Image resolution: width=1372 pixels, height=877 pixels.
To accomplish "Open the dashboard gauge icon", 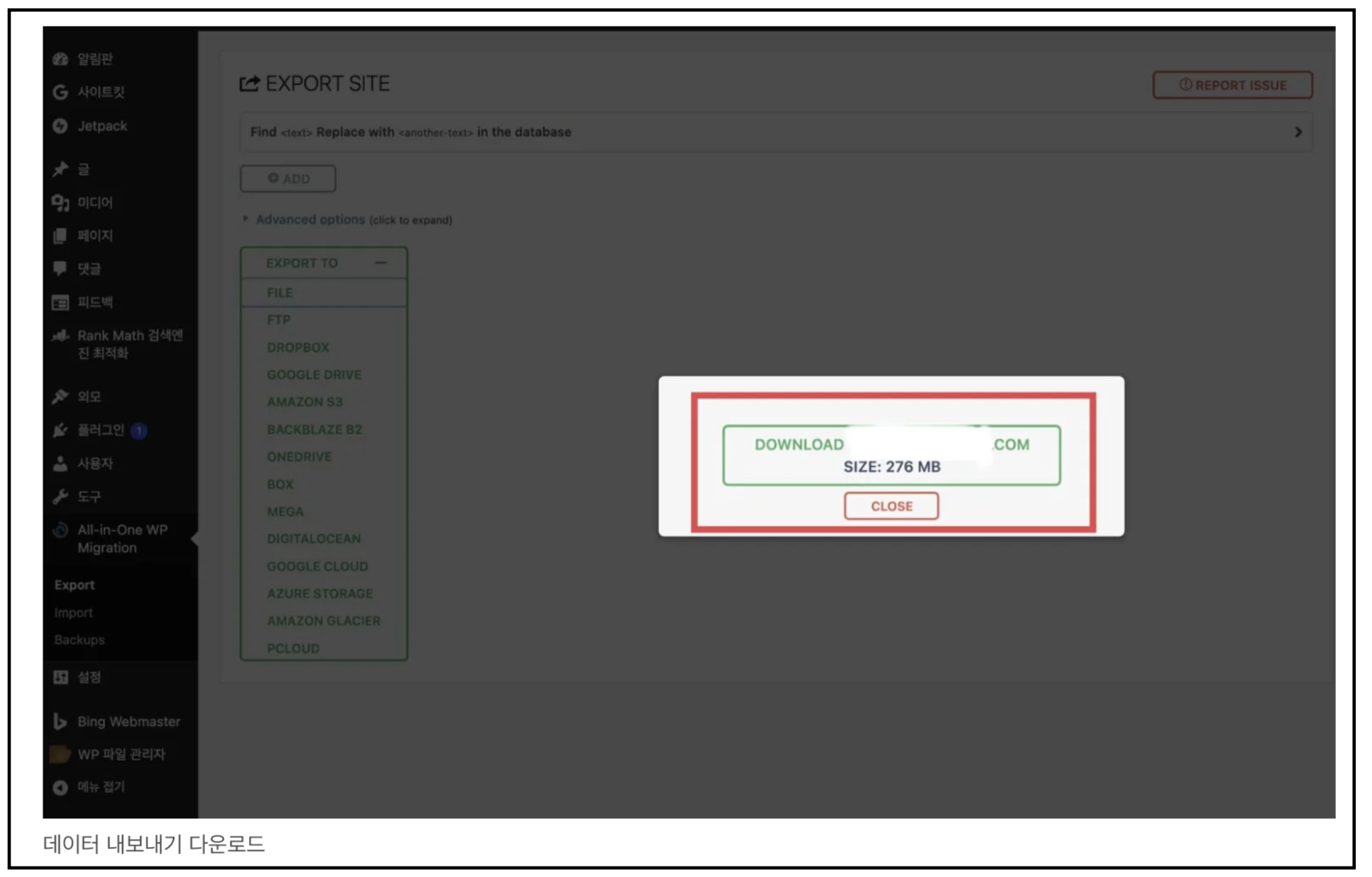I will click(61, 59).
